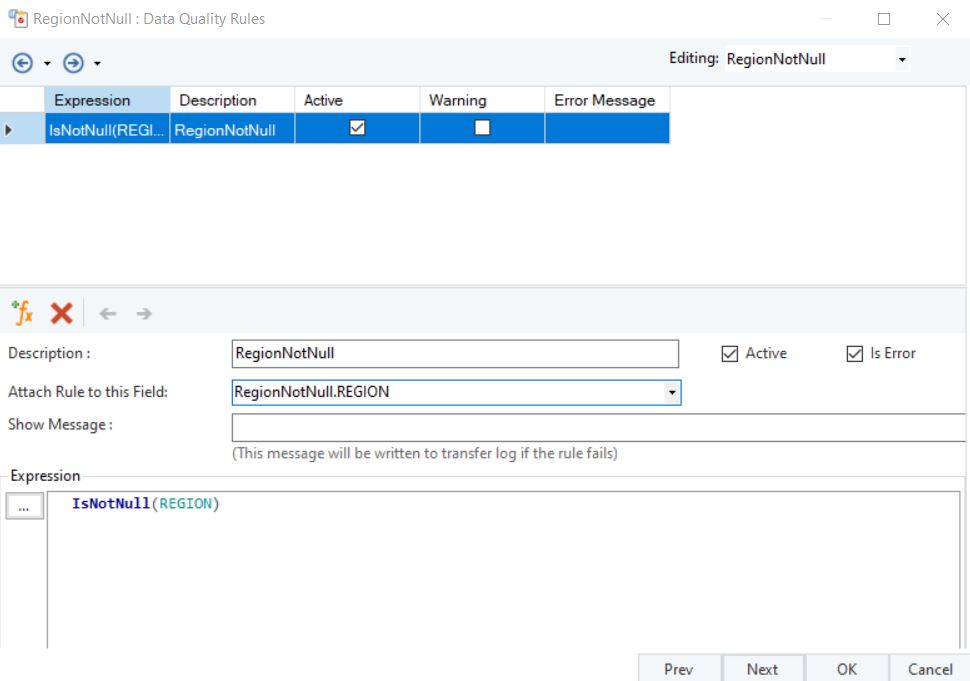Open the Editing RegionNotNull dropdown

901,60
